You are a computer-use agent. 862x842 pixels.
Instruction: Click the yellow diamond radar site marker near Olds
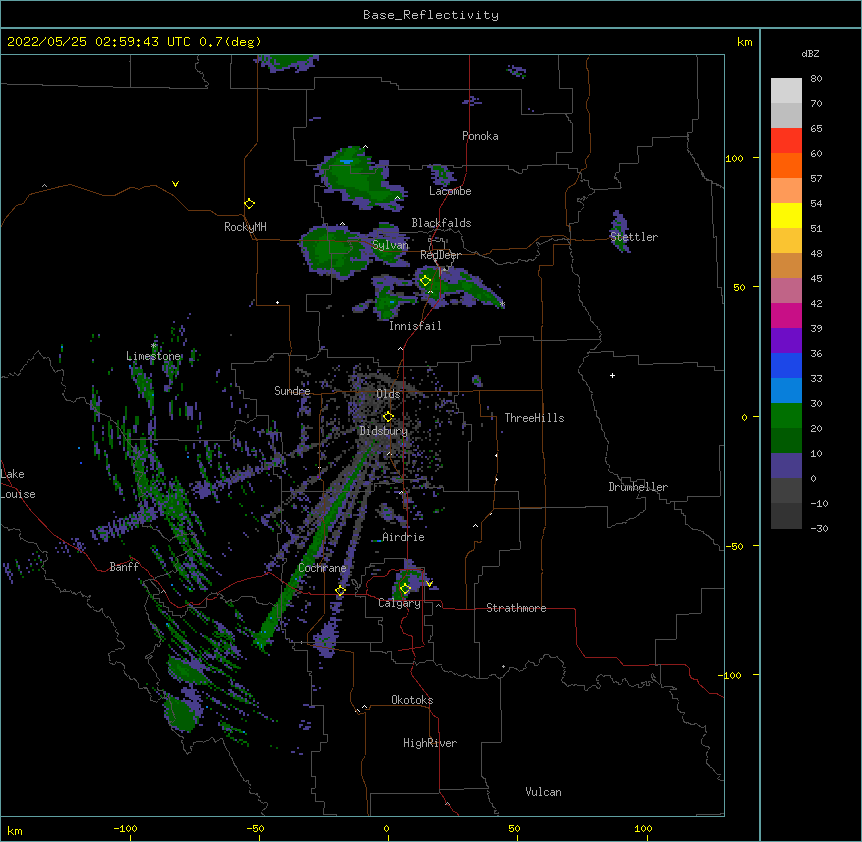[388, 417]
